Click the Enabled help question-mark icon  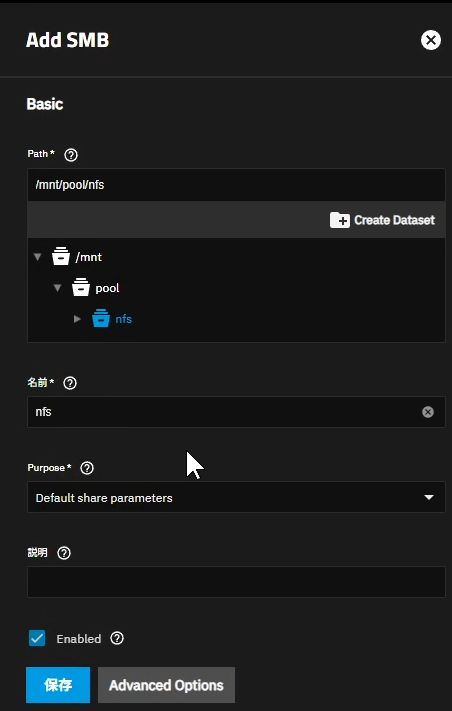(117, 638)
